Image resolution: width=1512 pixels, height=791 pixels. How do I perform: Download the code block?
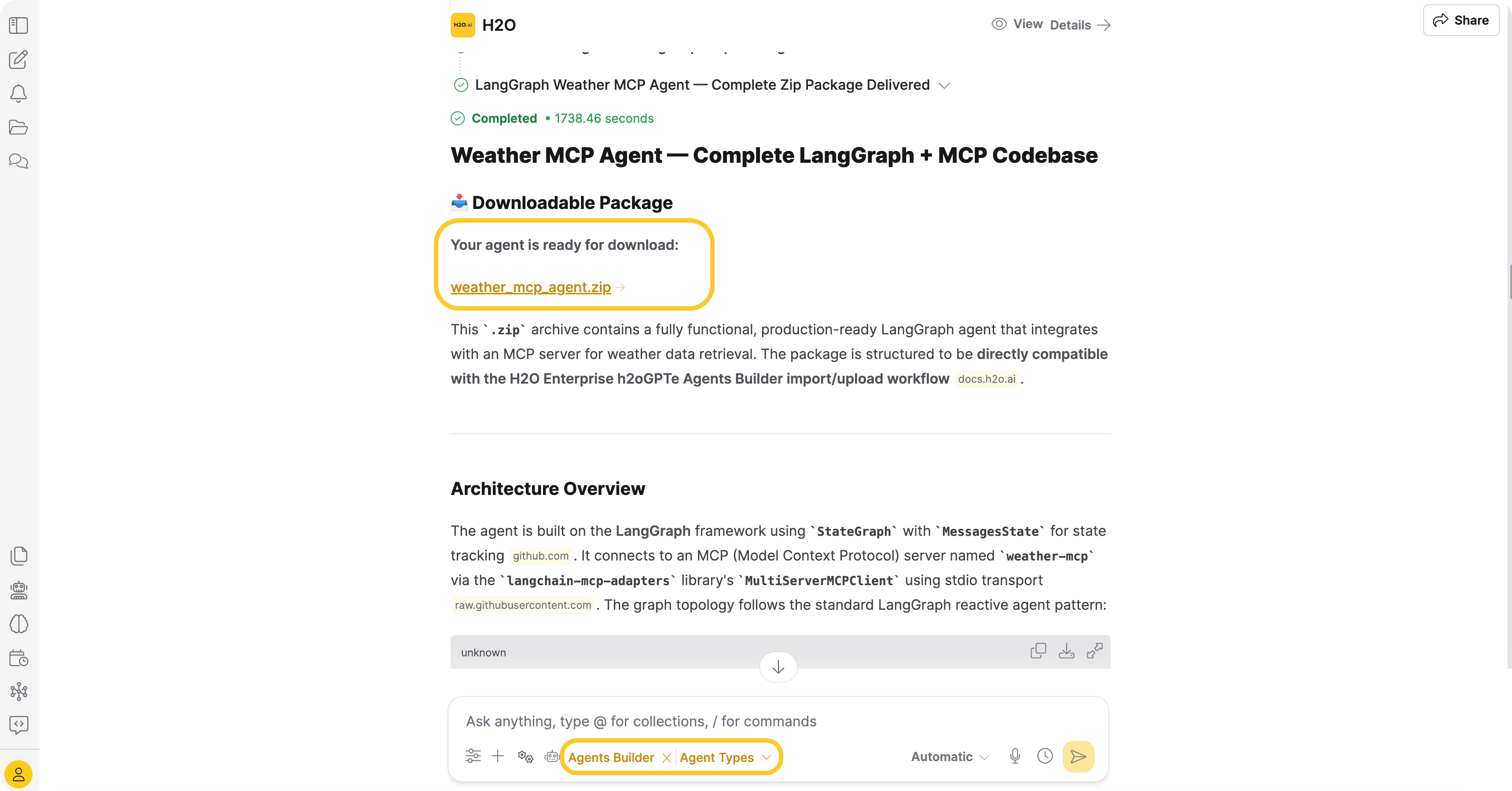(x=1066, y=652)
